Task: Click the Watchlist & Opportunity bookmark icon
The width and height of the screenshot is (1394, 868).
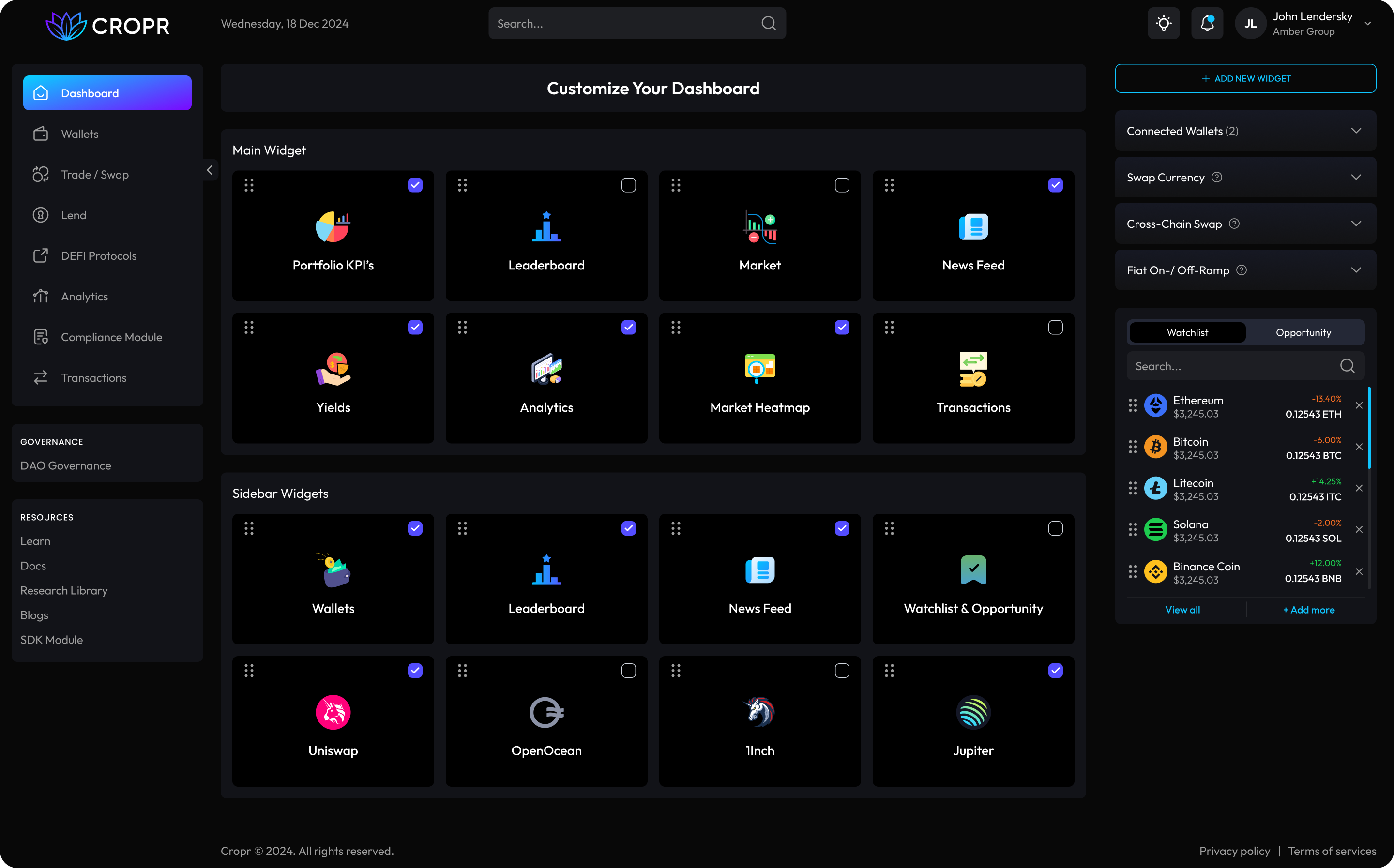Action: coord(973,570)
